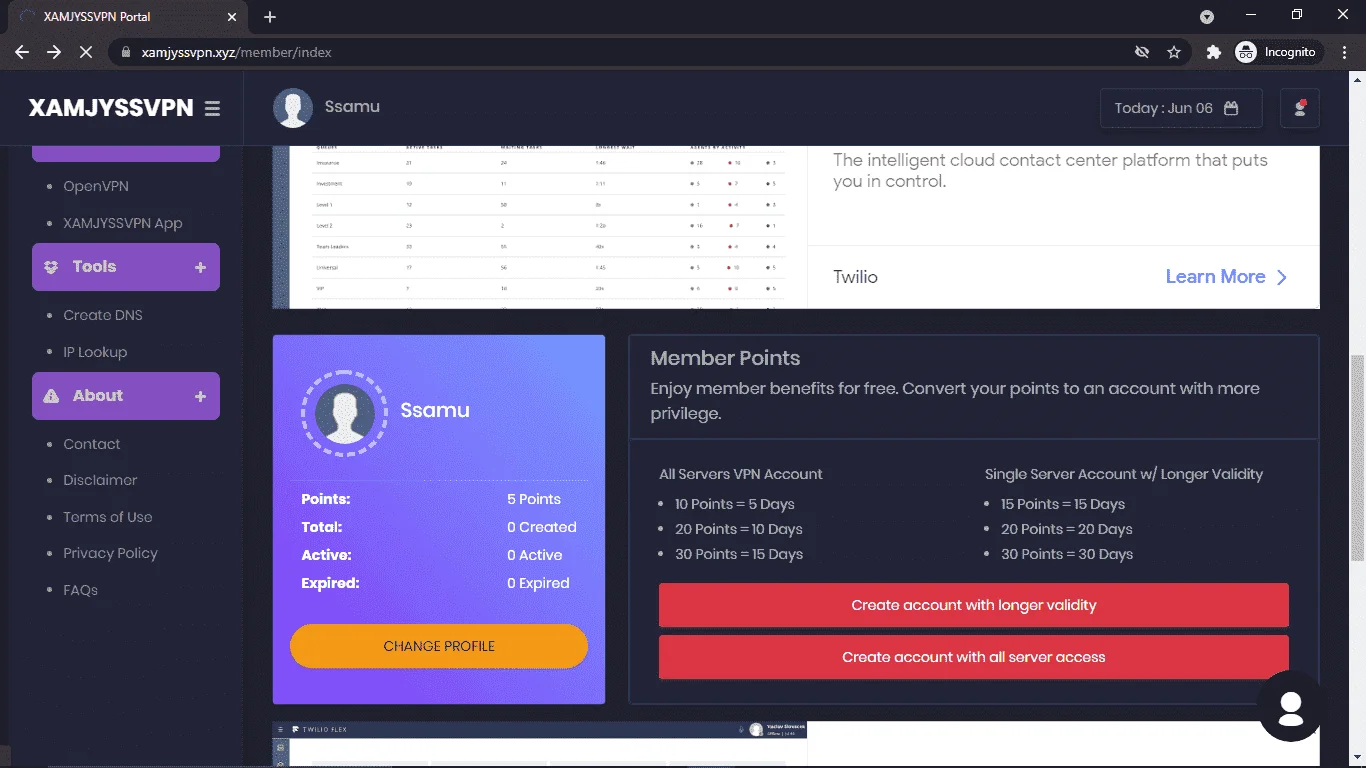Screen dimensions: 1366x768
Task: Click Create account with longer validity
Action: (x=974, y=605)
